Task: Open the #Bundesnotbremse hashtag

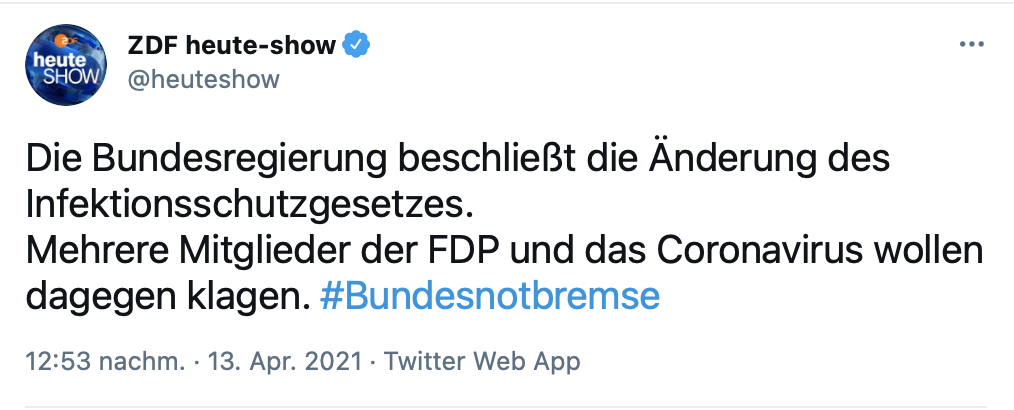Action: tap(490, 297)
